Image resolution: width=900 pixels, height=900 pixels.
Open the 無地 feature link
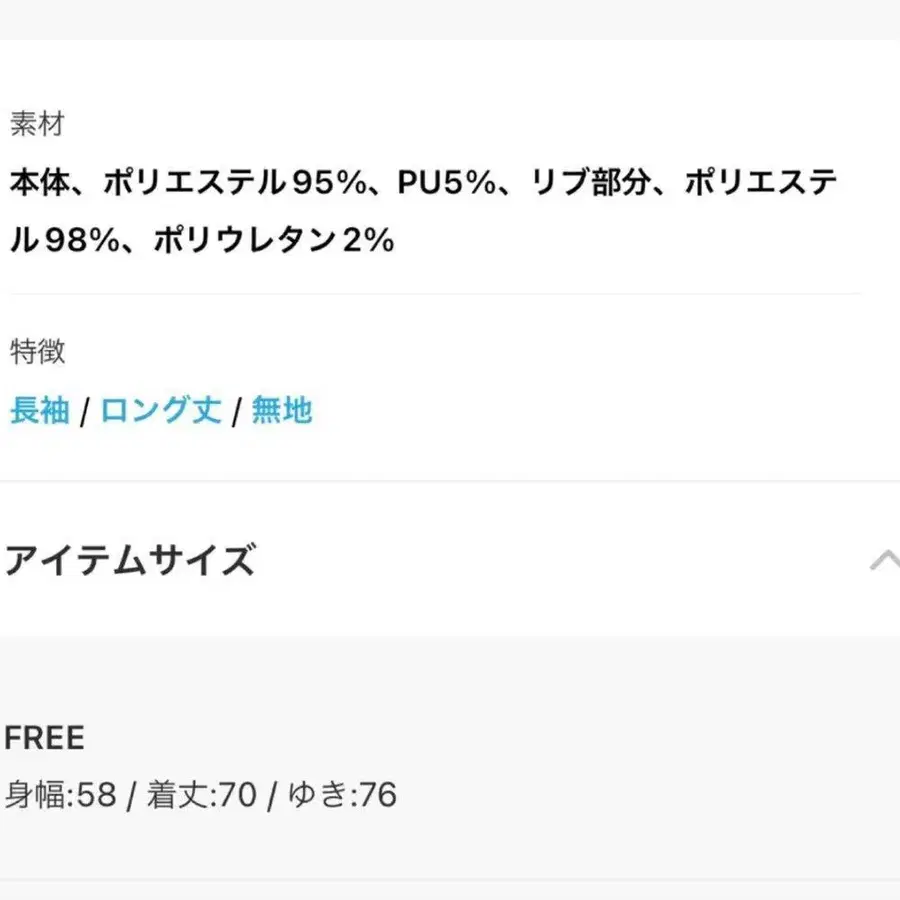282,410
